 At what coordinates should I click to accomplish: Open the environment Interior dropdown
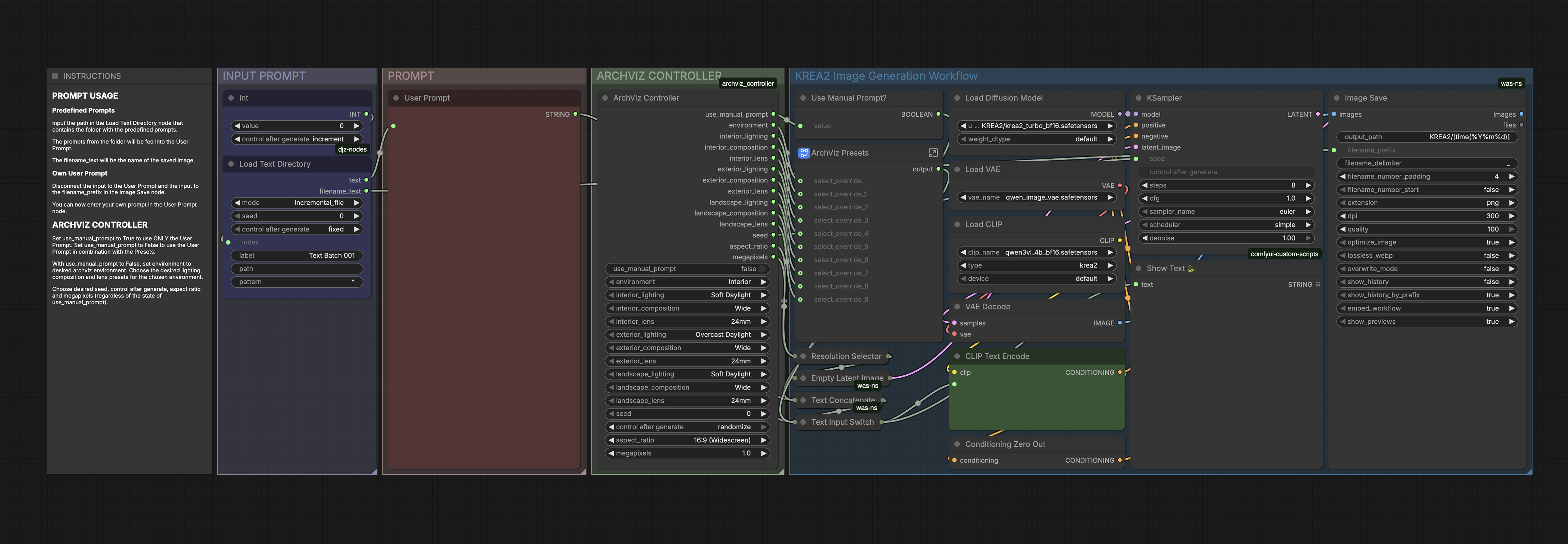(x=687, y=282)
